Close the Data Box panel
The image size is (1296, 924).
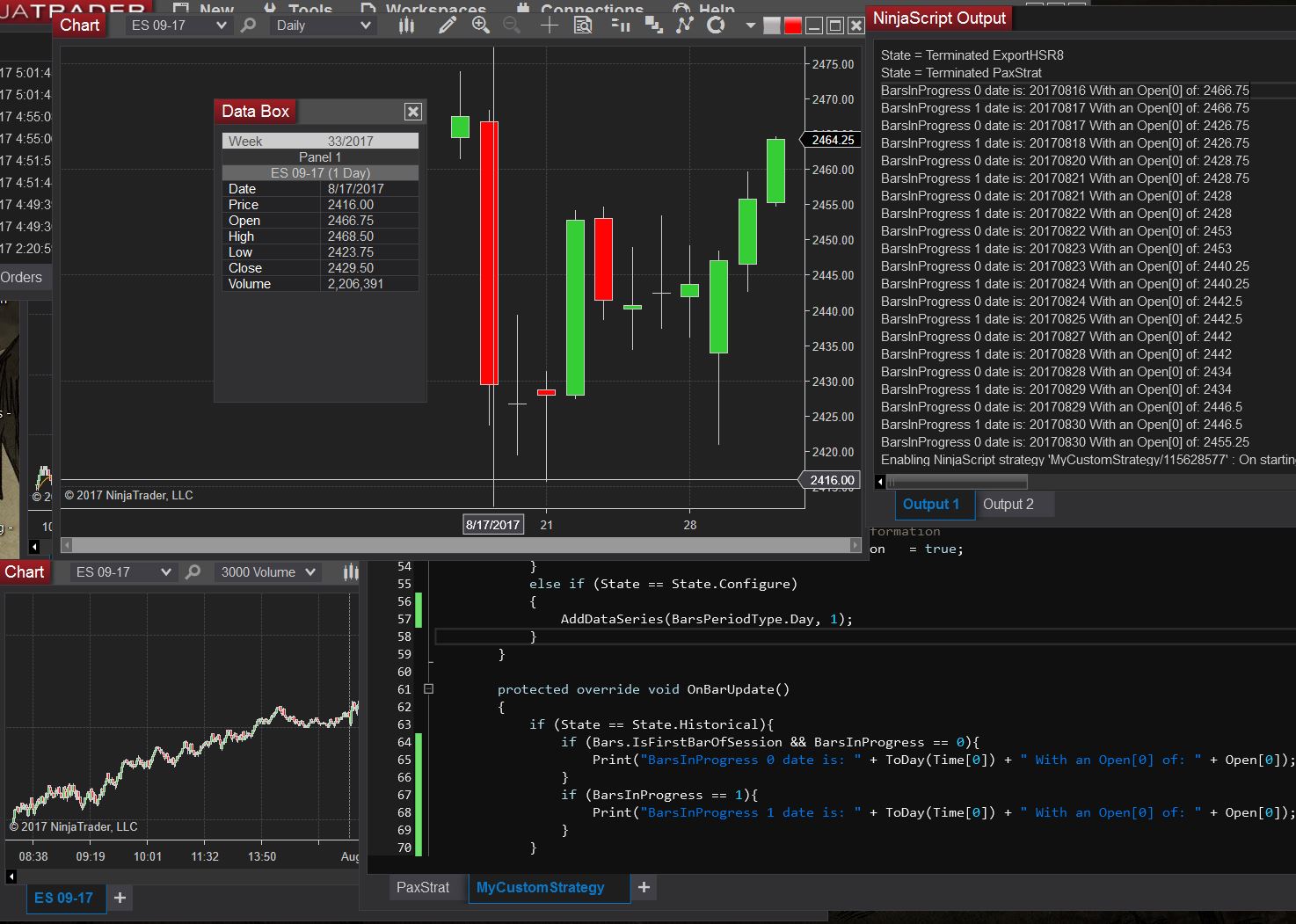pyautogui.click(x=412, y=112)
